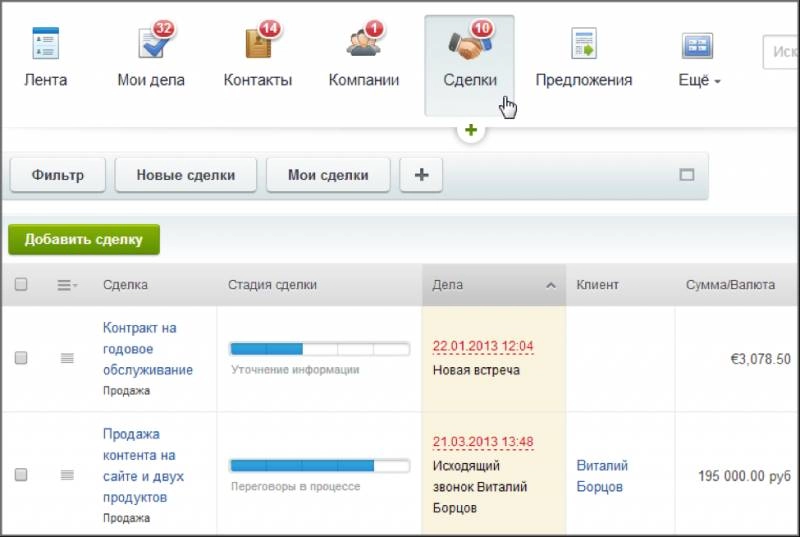Open the Компании section icon
This screenshot has height=537, width=800.
tap(363, 45)
